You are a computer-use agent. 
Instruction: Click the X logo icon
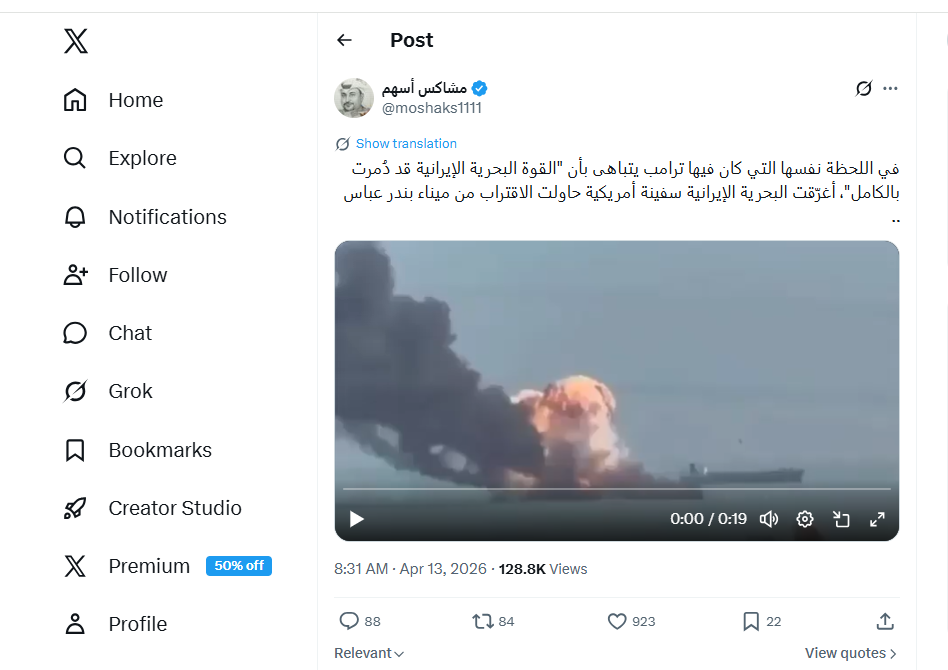76,41
